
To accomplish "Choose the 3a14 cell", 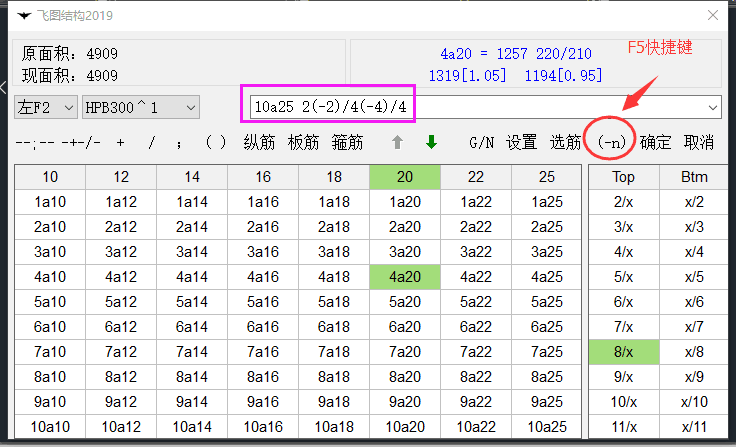I will pos(192,252).
